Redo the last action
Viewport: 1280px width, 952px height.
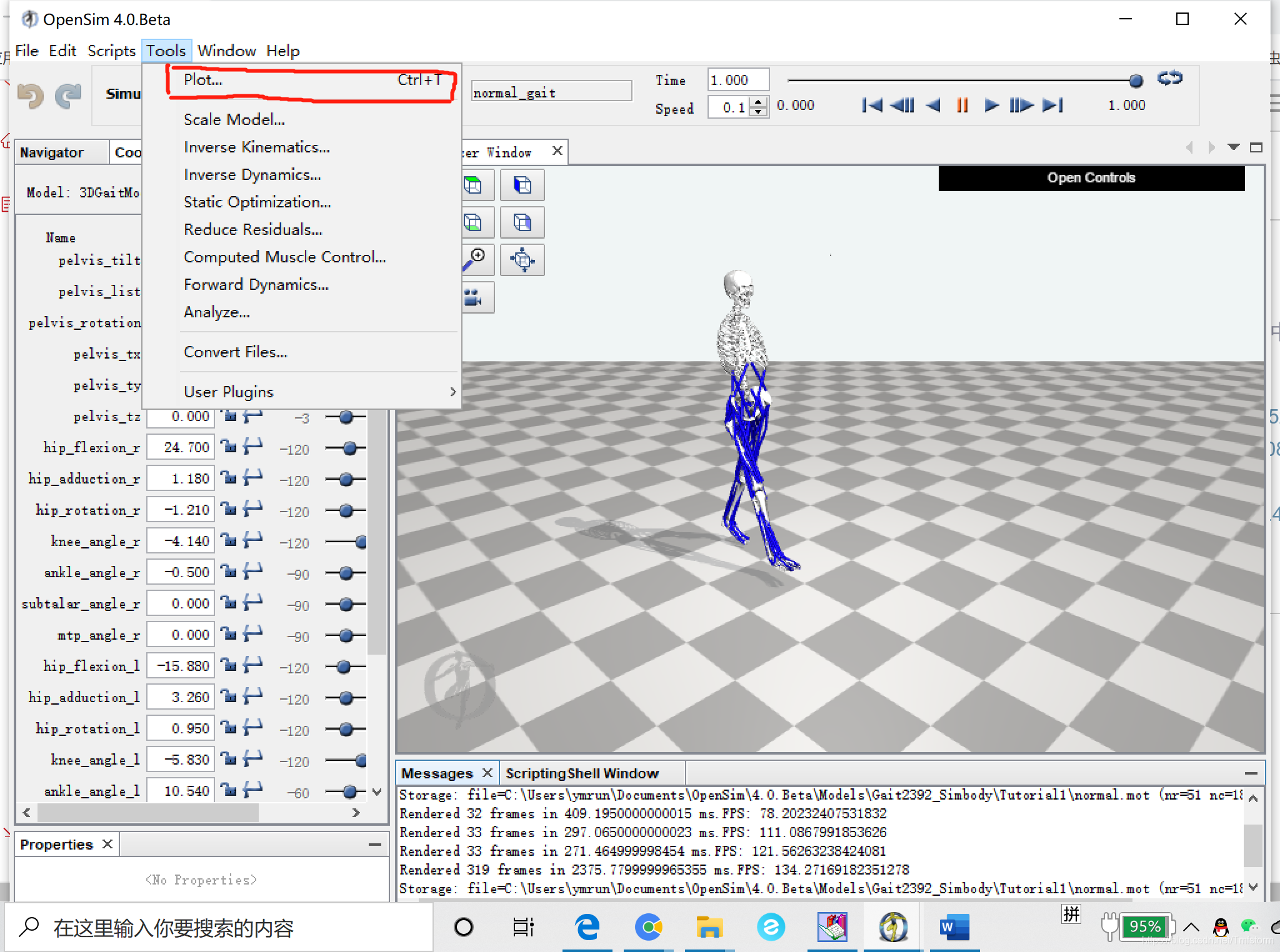click(69, 95)
